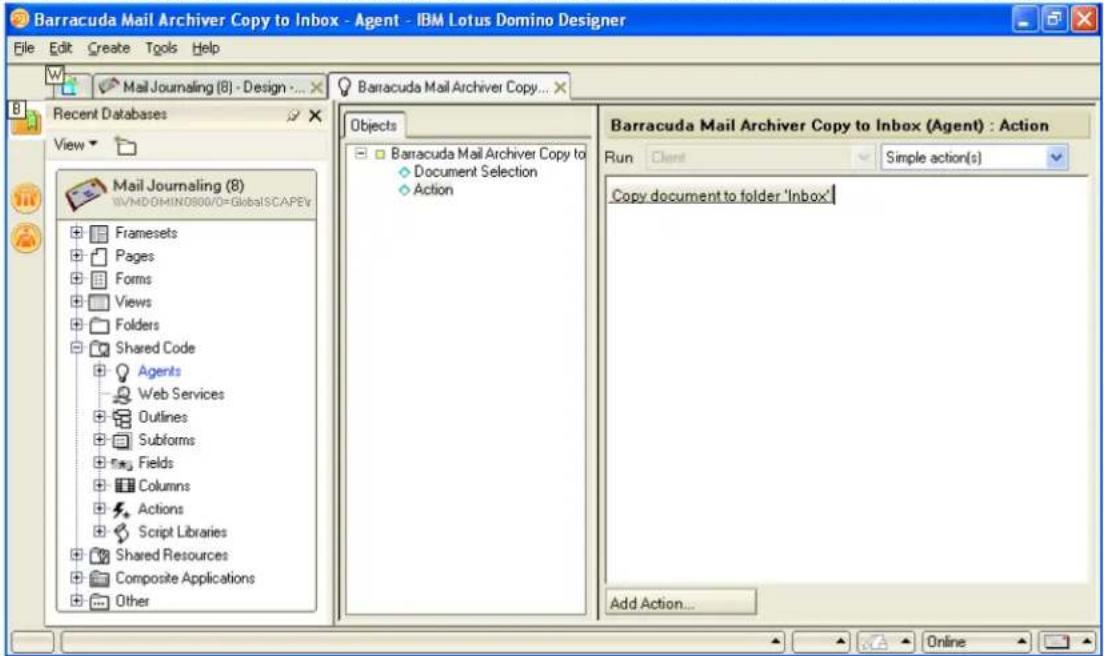Expand the Views node
This screenshot has height=656, width=1104.
pyautogui.click(x=77, y=301)
